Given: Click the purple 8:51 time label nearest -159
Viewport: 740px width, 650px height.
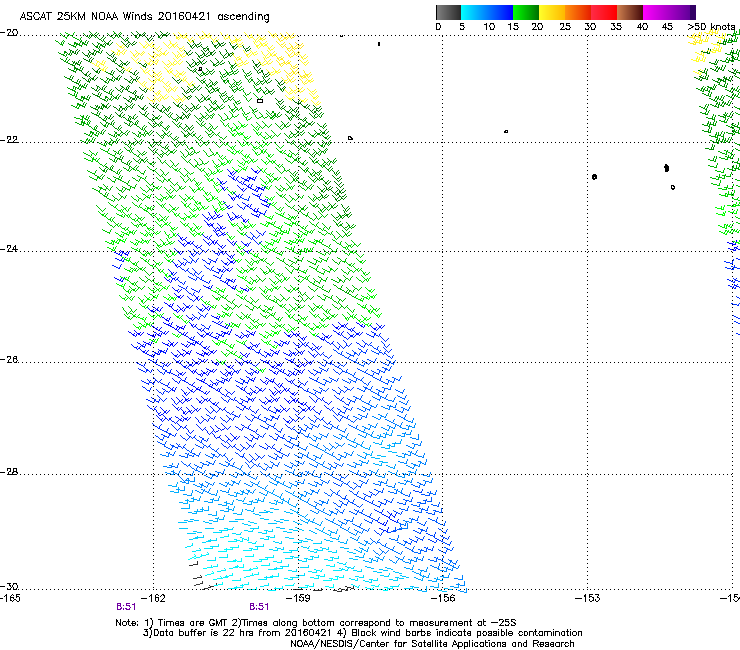Looking at the screenshot, I should 259,607.
